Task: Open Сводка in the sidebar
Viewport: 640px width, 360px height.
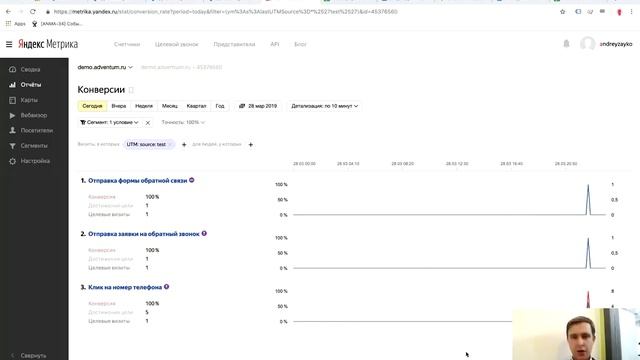Action: click(30, 69)
